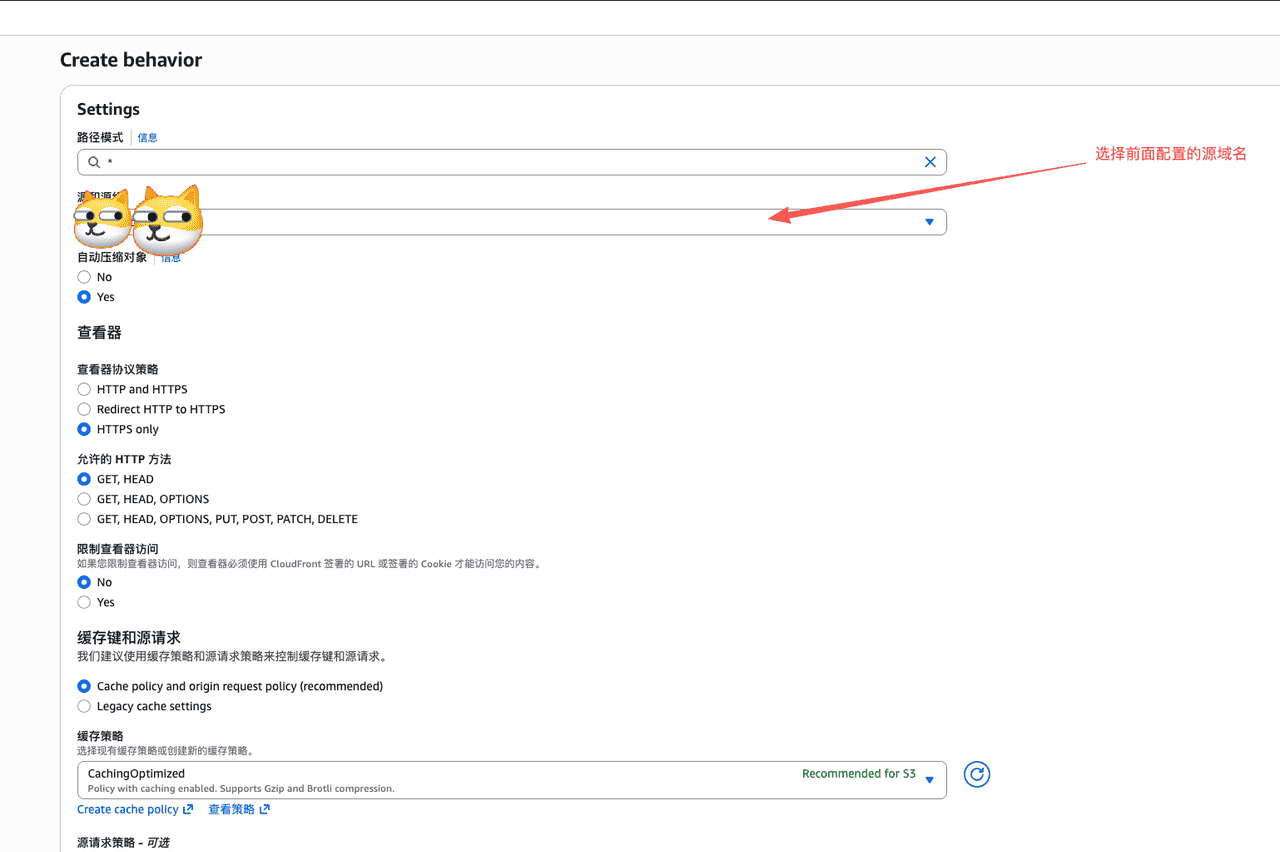Viewport: 1280px width, 852px height.
Task: Choose HTTPS only protocol policy
Action: (84, 429)
